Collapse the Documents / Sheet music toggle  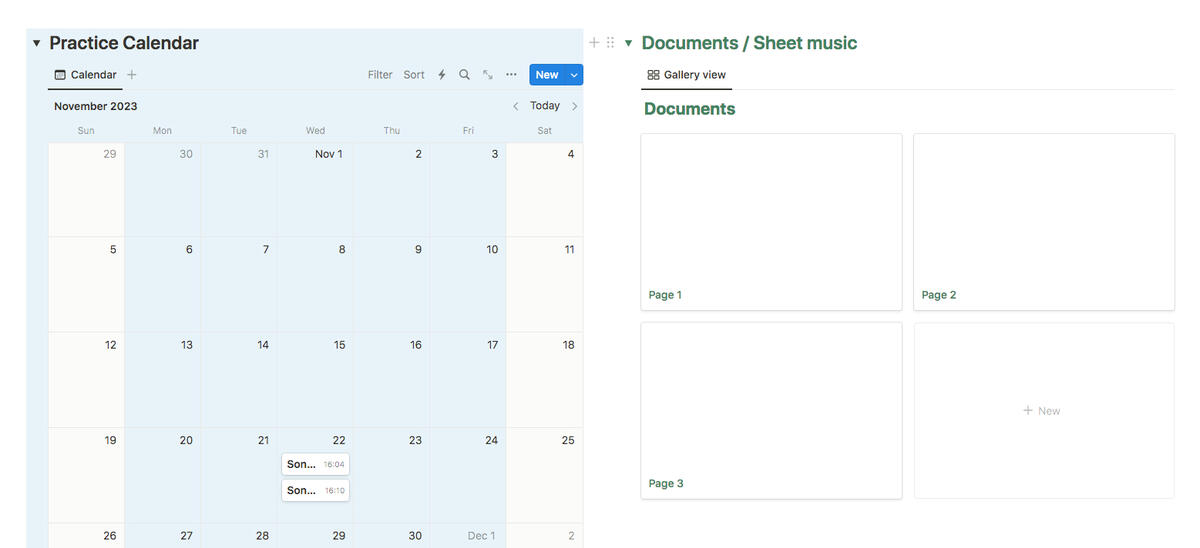pyautogui.click(x=628, y=43)
